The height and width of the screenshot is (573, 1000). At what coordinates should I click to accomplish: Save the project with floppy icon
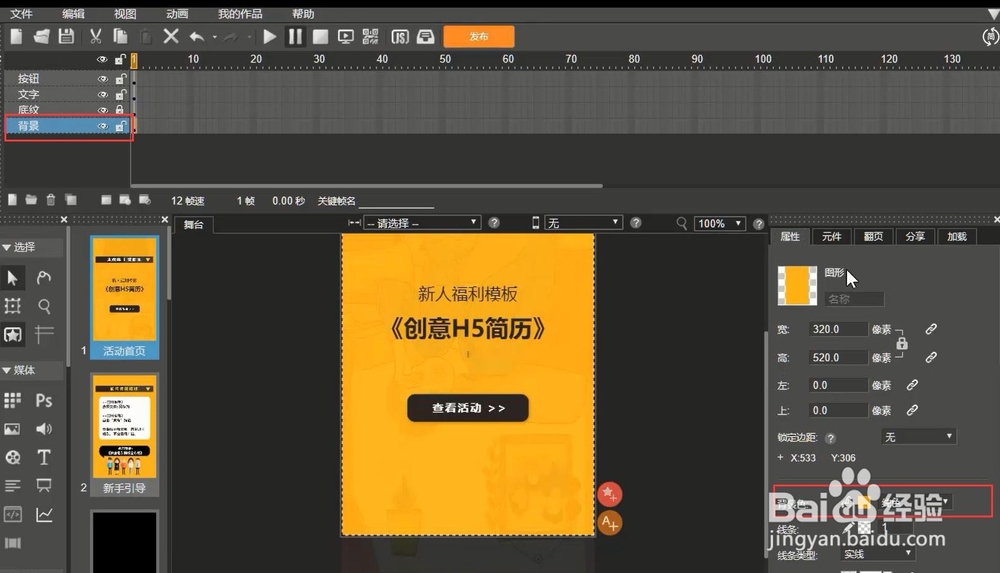click(66, 36)
